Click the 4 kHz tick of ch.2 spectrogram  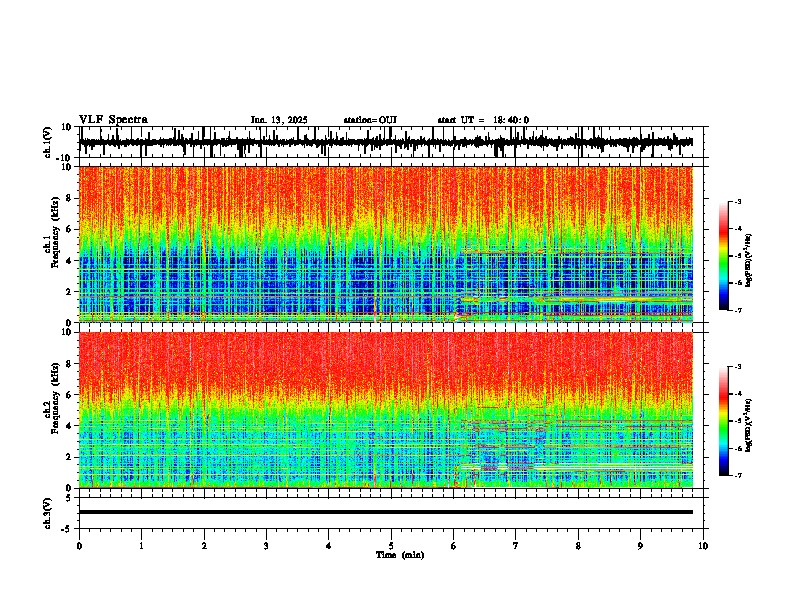click(x=70, y=426)
